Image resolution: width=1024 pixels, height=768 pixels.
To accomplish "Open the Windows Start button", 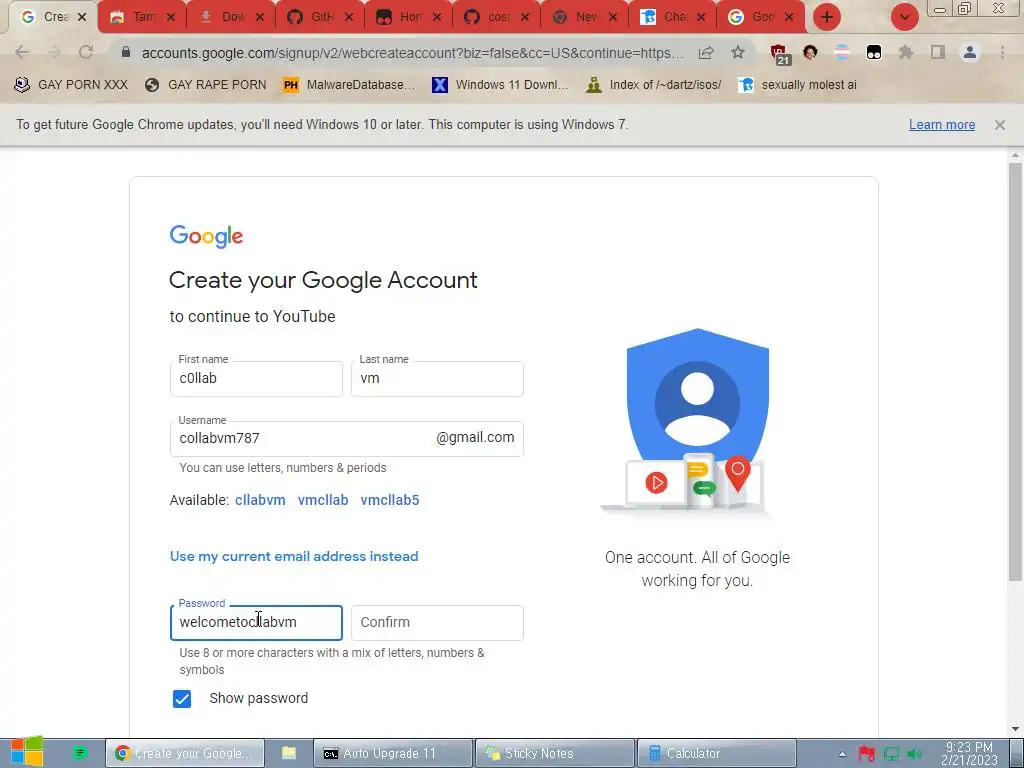I will (x=26, y=752).
